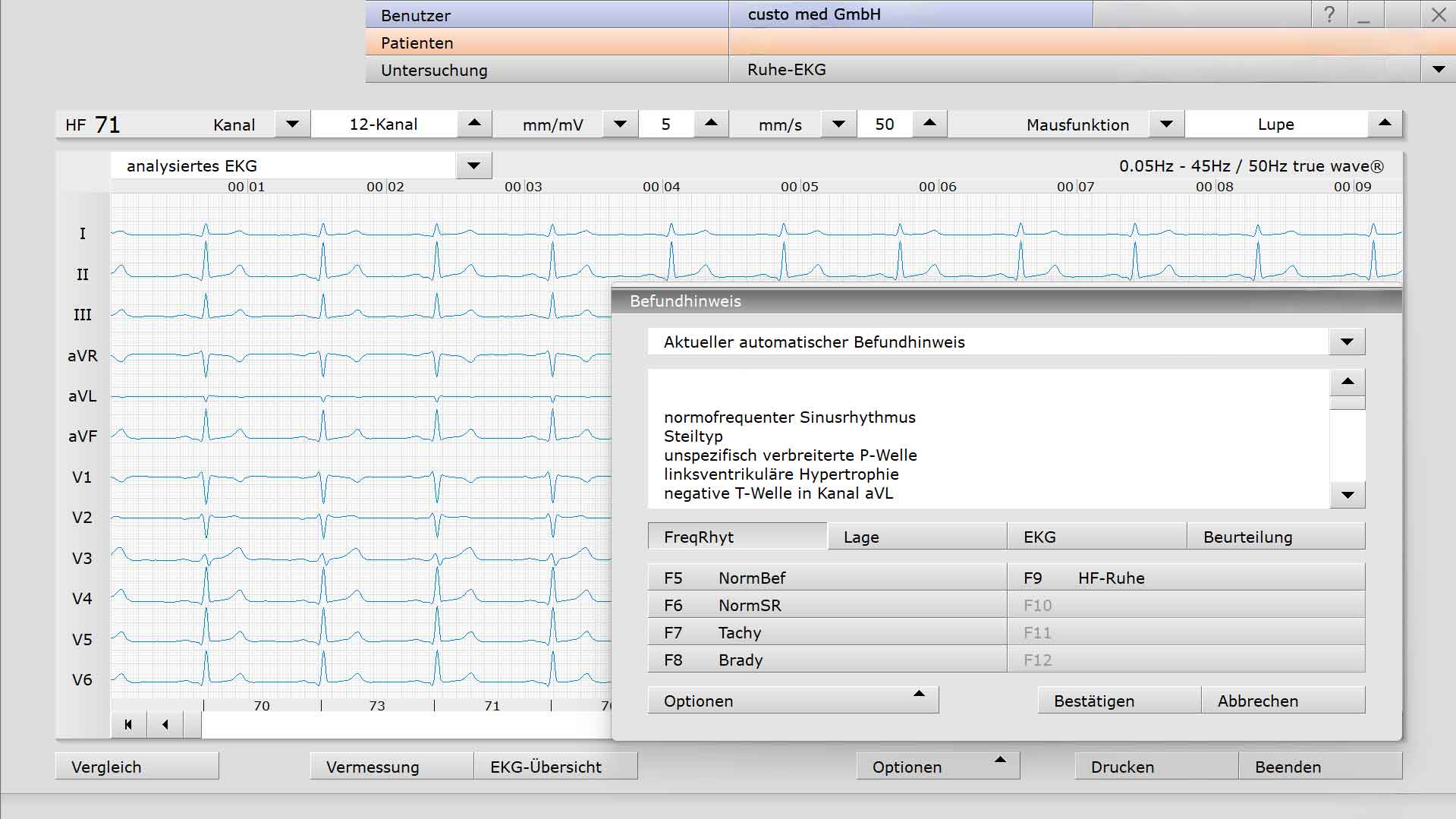1456x819 pixels.
Task: Print the ECG with Drucken
Action: click(1156, 767)
